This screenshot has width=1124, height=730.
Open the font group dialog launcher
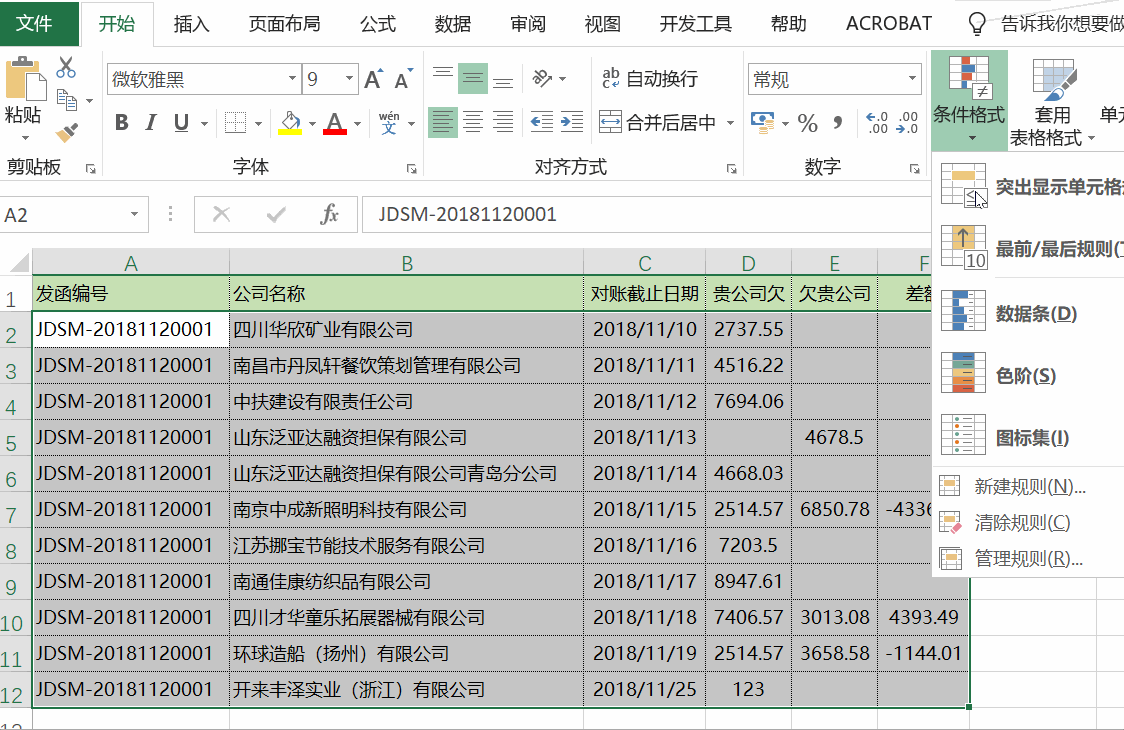411,169
